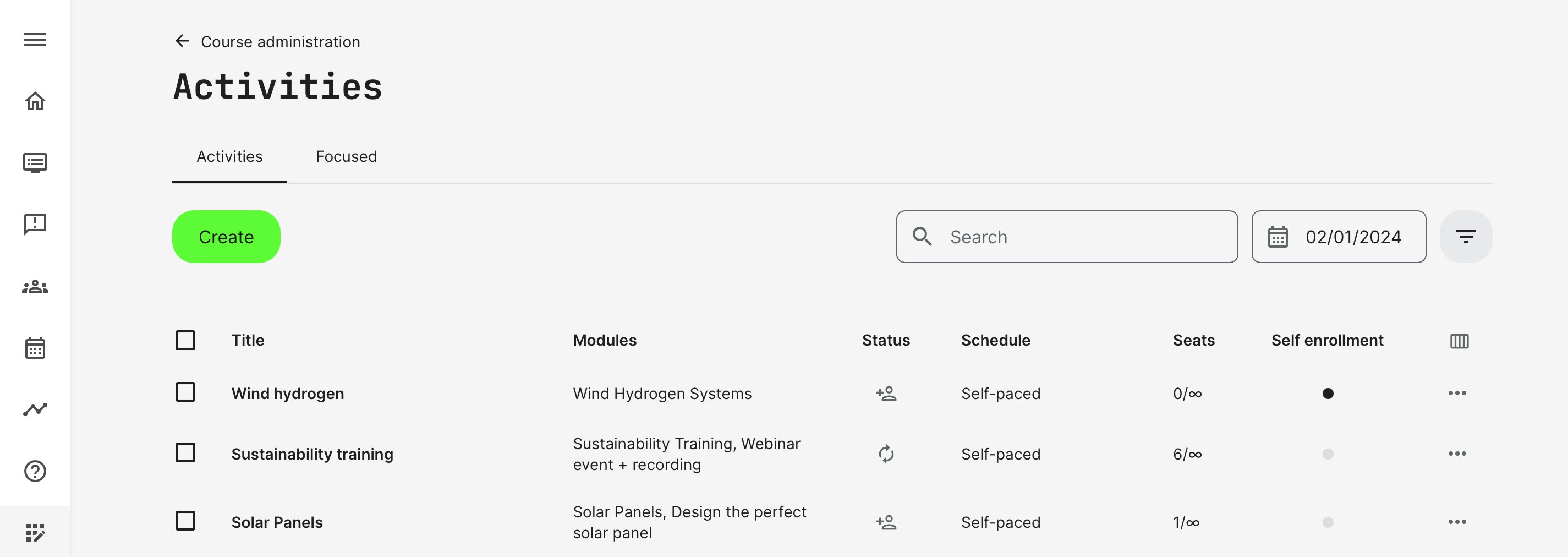This screenshot has height=557, width=1568.
Task: Select the Solar Panels row checkbox
Action: (185, 521)
